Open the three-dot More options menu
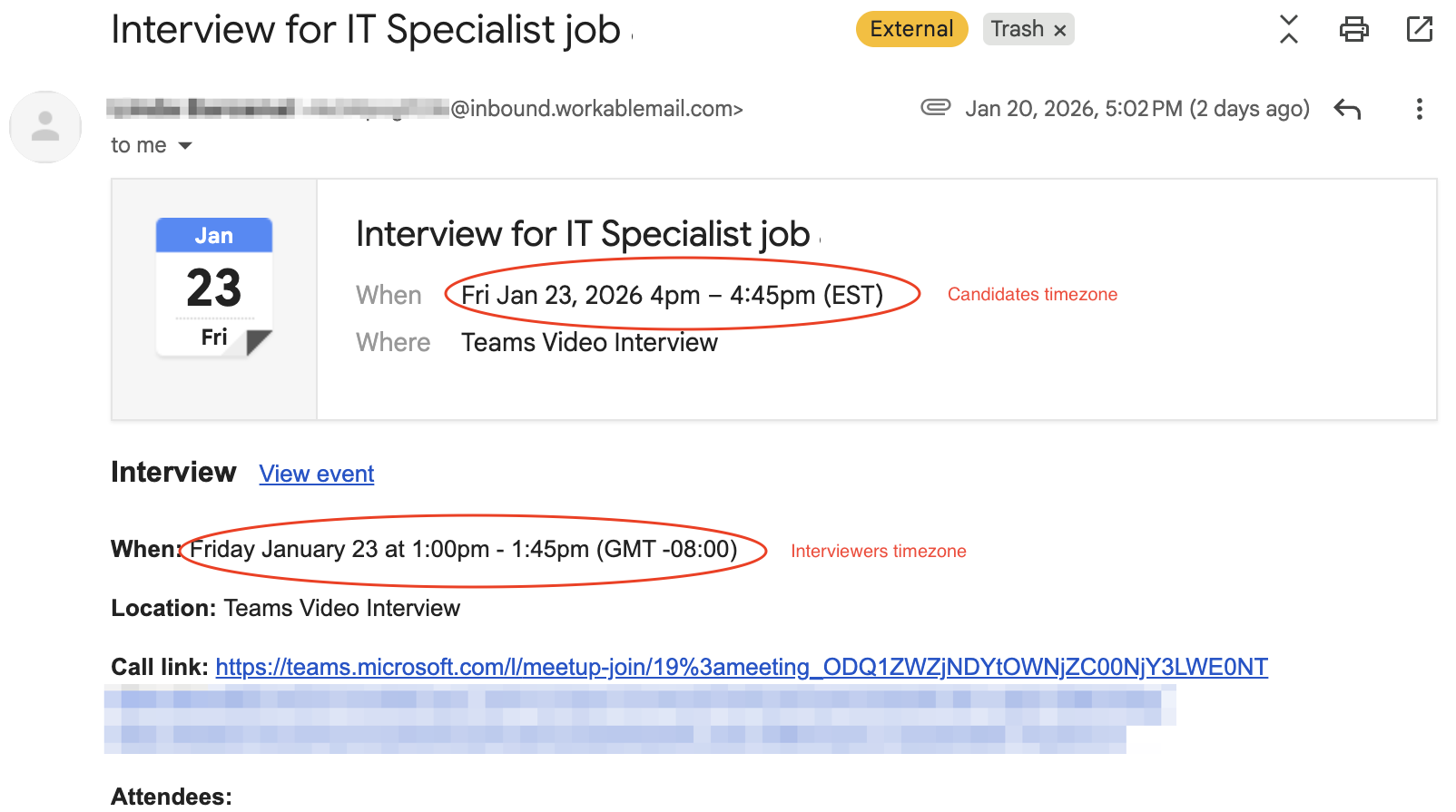 [x=1419, y=110]
